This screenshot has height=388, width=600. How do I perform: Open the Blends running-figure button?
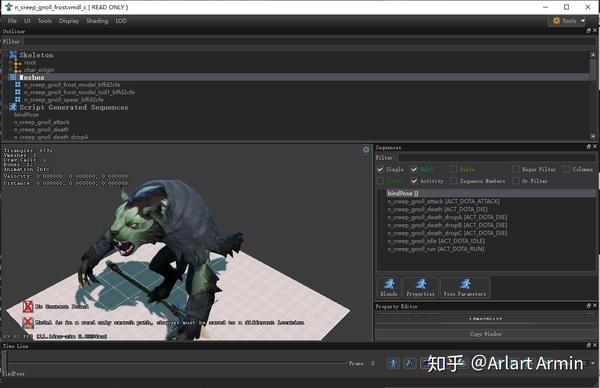[x=389, y=288]
